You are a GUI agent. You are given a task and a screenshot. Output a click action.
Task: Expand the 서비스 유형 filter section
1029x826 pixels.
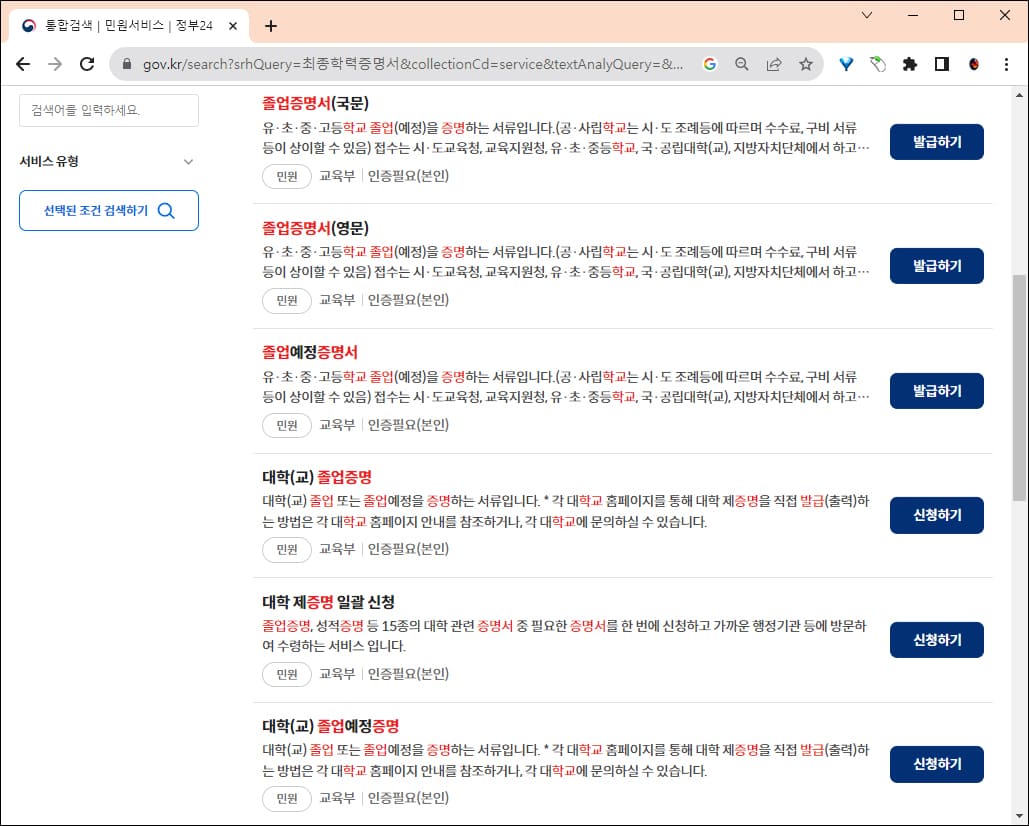(x=108, y=161)
